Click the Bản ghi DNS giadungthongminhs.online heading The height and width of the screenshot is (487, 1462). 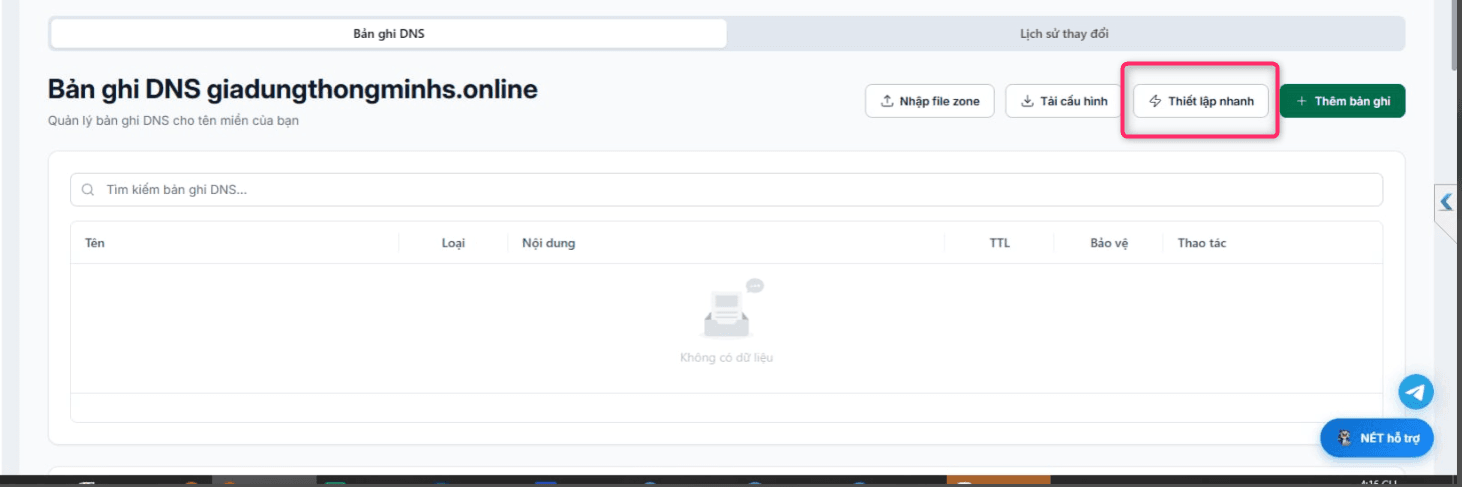pyautogui.click(x=293, y=89)
